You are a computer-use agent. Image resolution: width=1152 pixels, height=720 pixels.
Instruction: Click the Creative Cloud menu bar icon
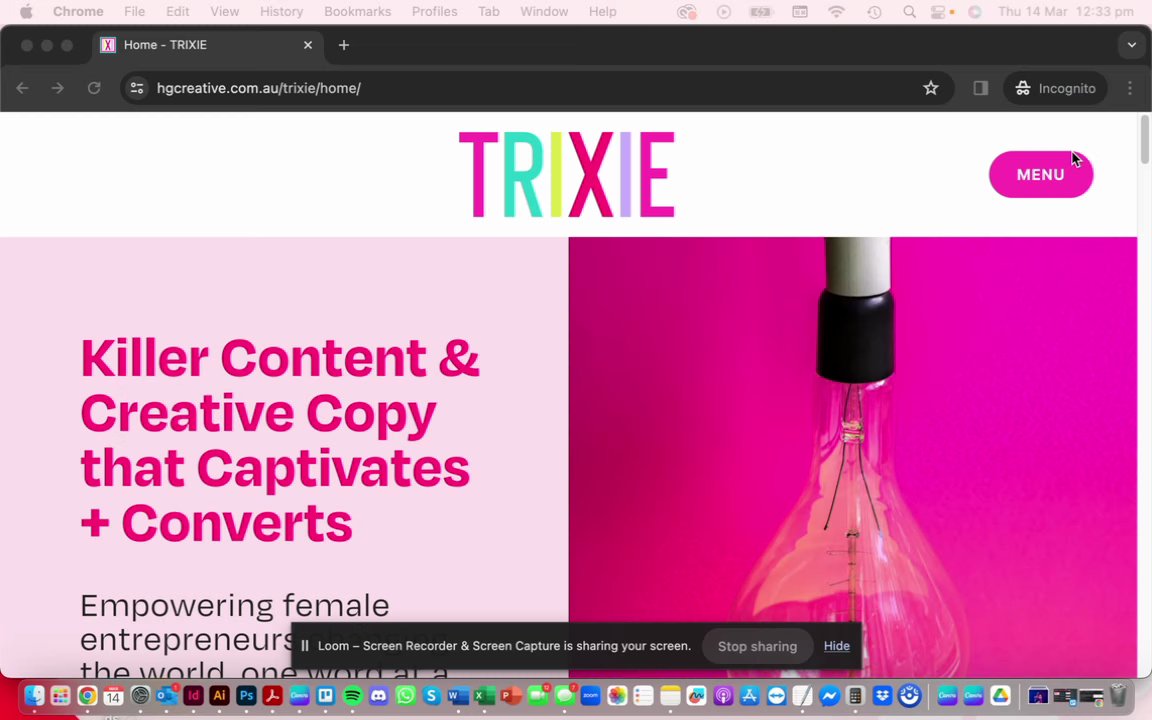point(686,12)
